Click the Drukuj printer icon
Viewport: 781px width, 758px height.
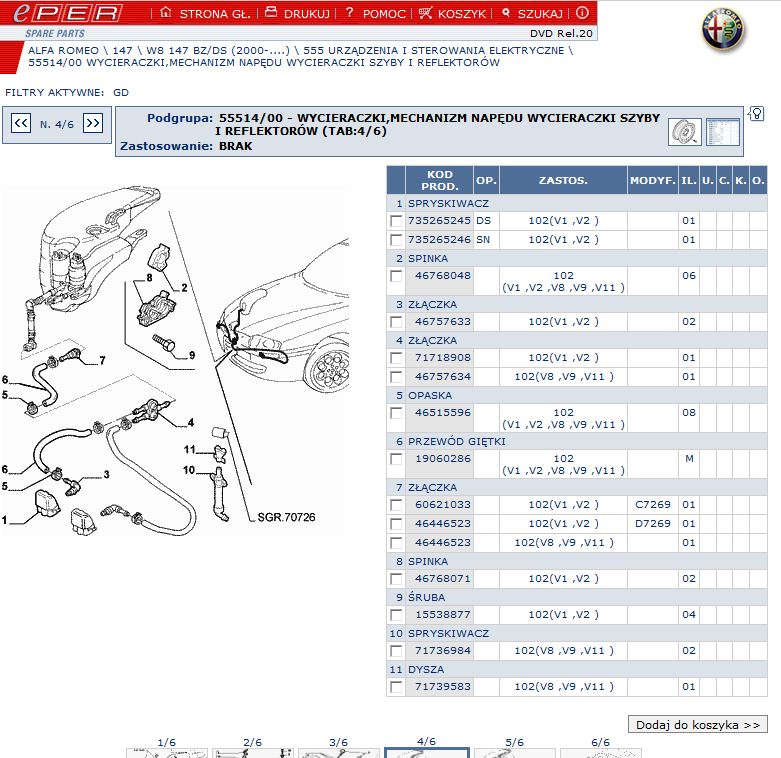click(x=270, y=12)
